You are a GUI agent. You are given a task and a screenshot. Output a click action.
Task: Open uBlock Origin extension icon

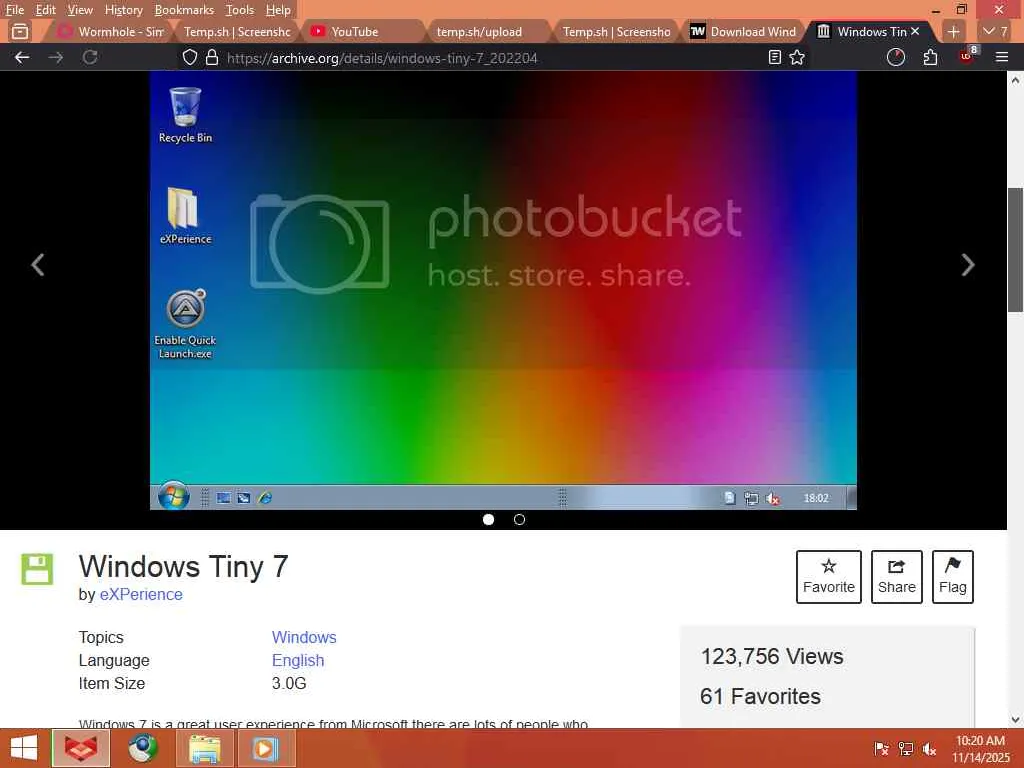(x=967, y=56)
